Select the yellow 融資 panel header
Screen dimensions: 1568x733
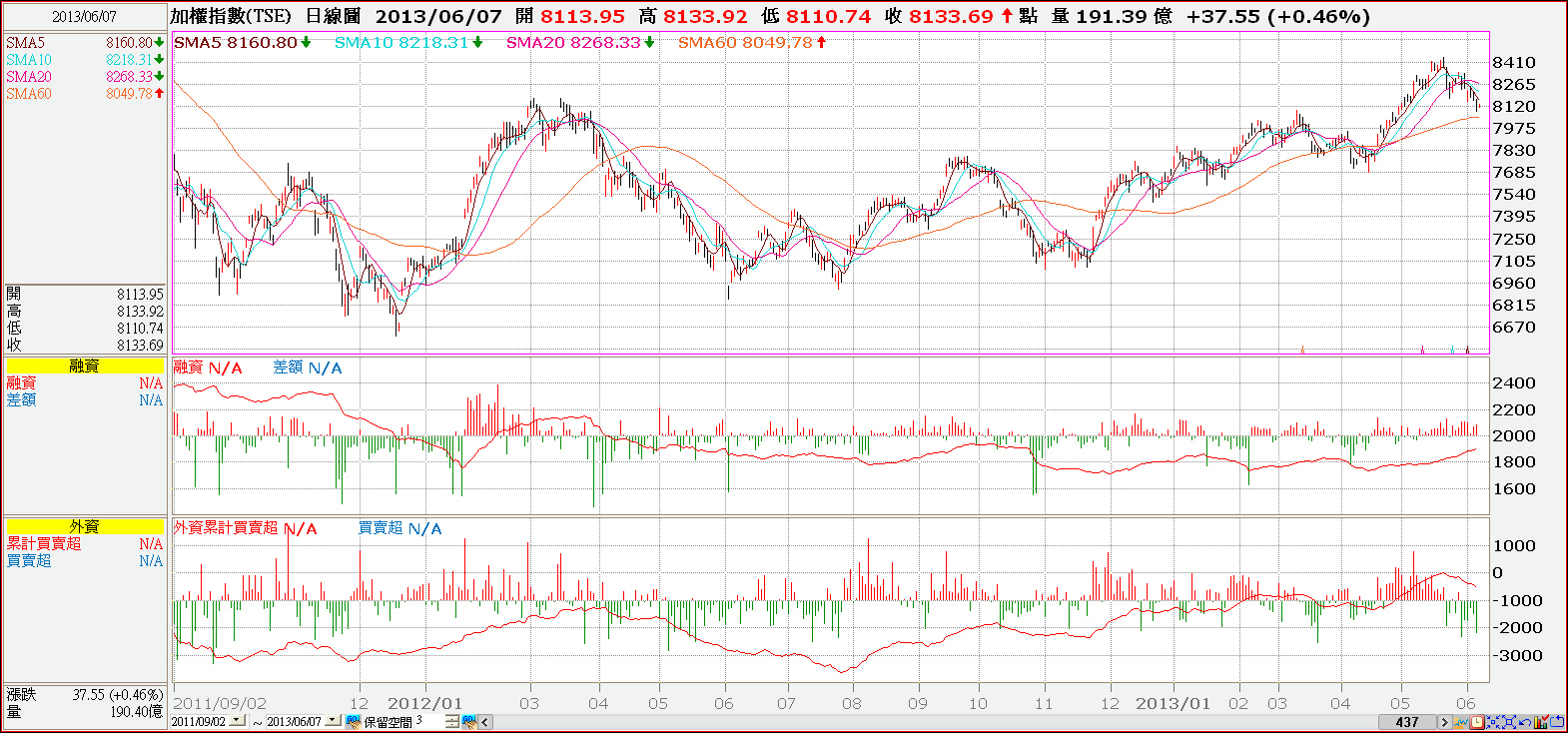(85, 366)
